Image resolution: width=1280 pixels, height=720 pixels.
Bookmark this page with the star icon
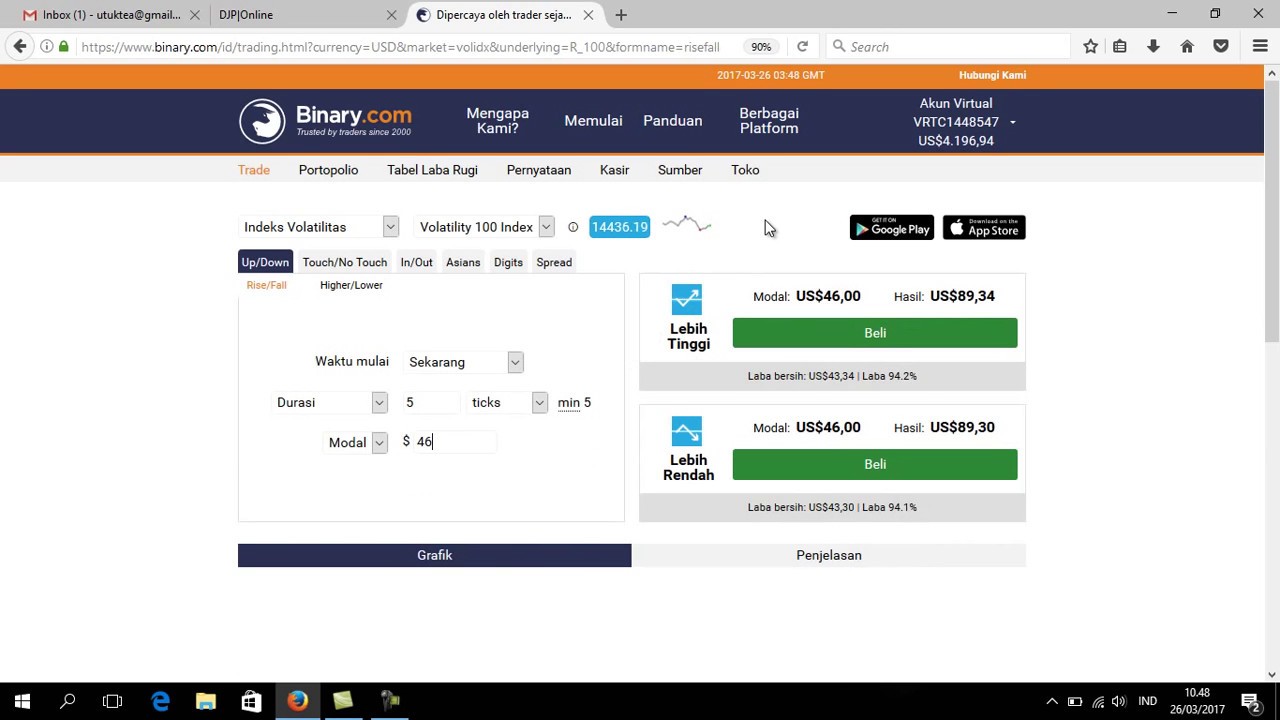coord(1091,46)
